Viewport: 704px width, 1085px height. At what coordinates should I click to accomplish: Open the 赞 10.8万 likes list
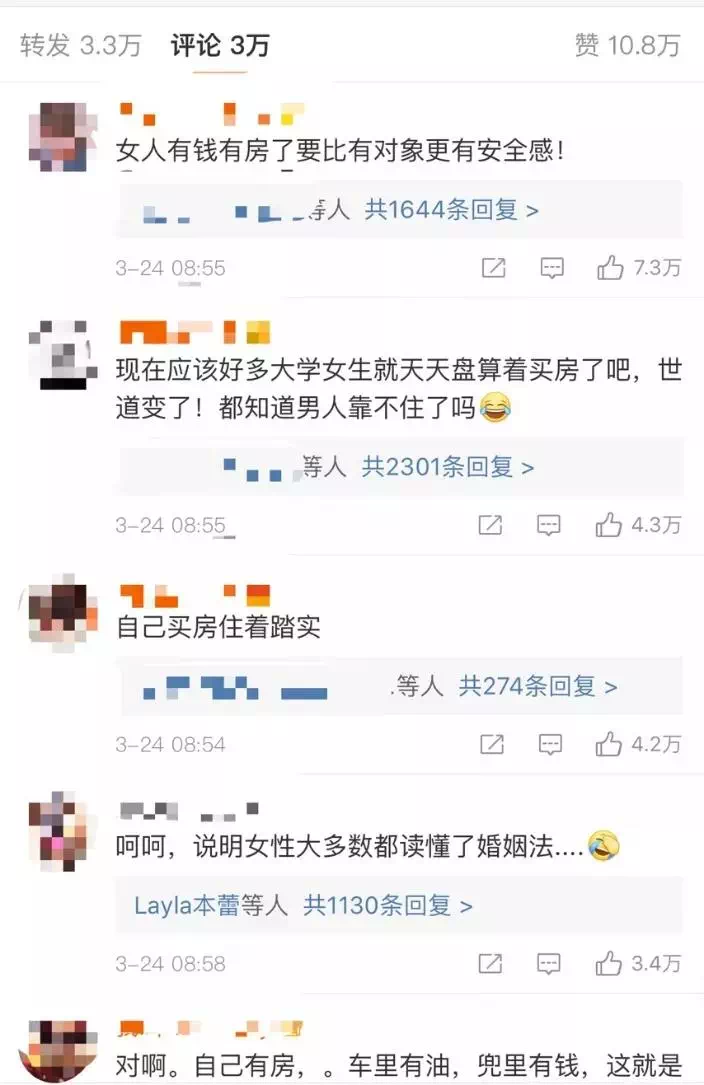(628, 46)
